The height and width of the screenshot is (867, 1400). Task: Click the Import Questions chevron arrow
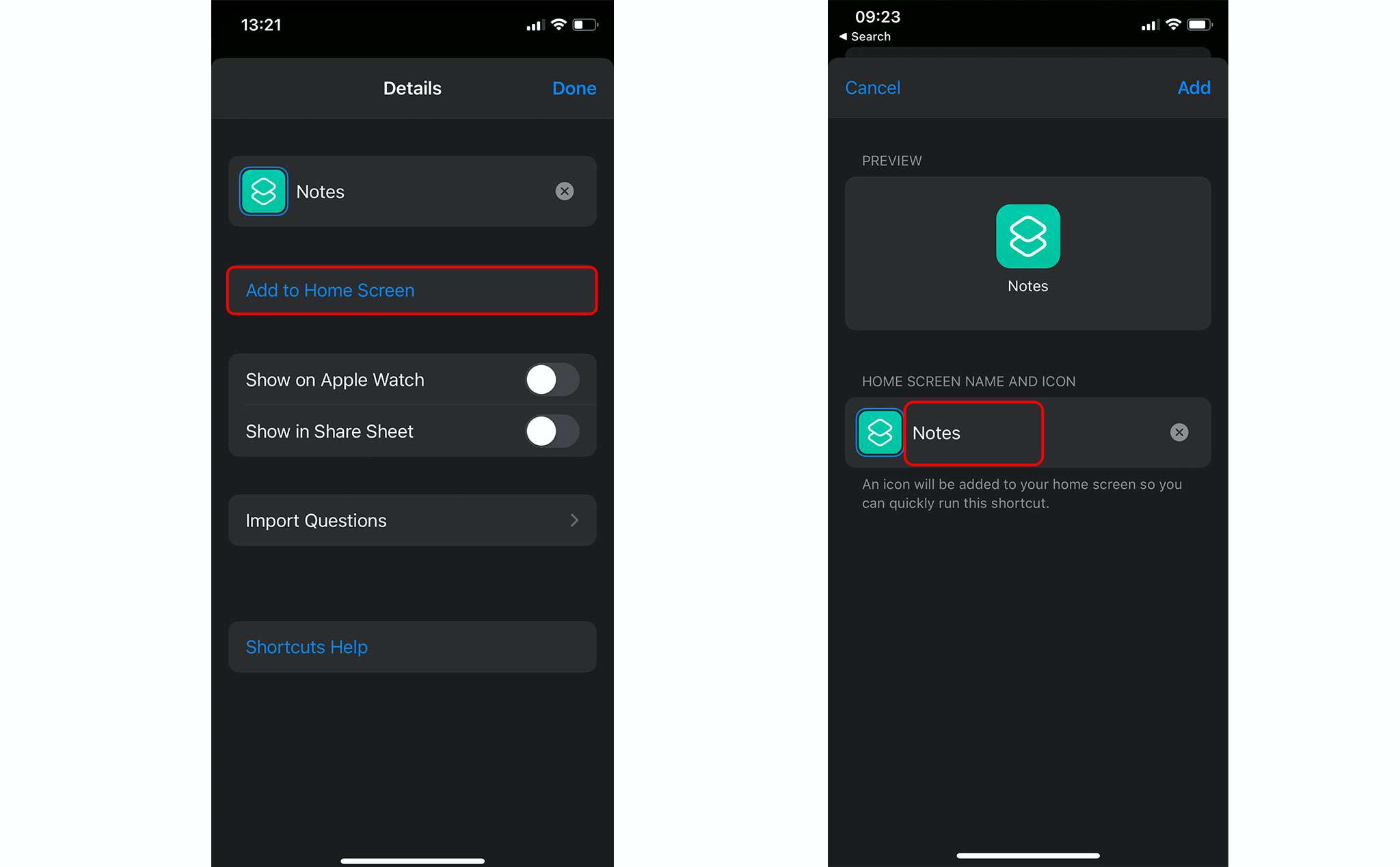pyautogui.click(x=575, y=520)
